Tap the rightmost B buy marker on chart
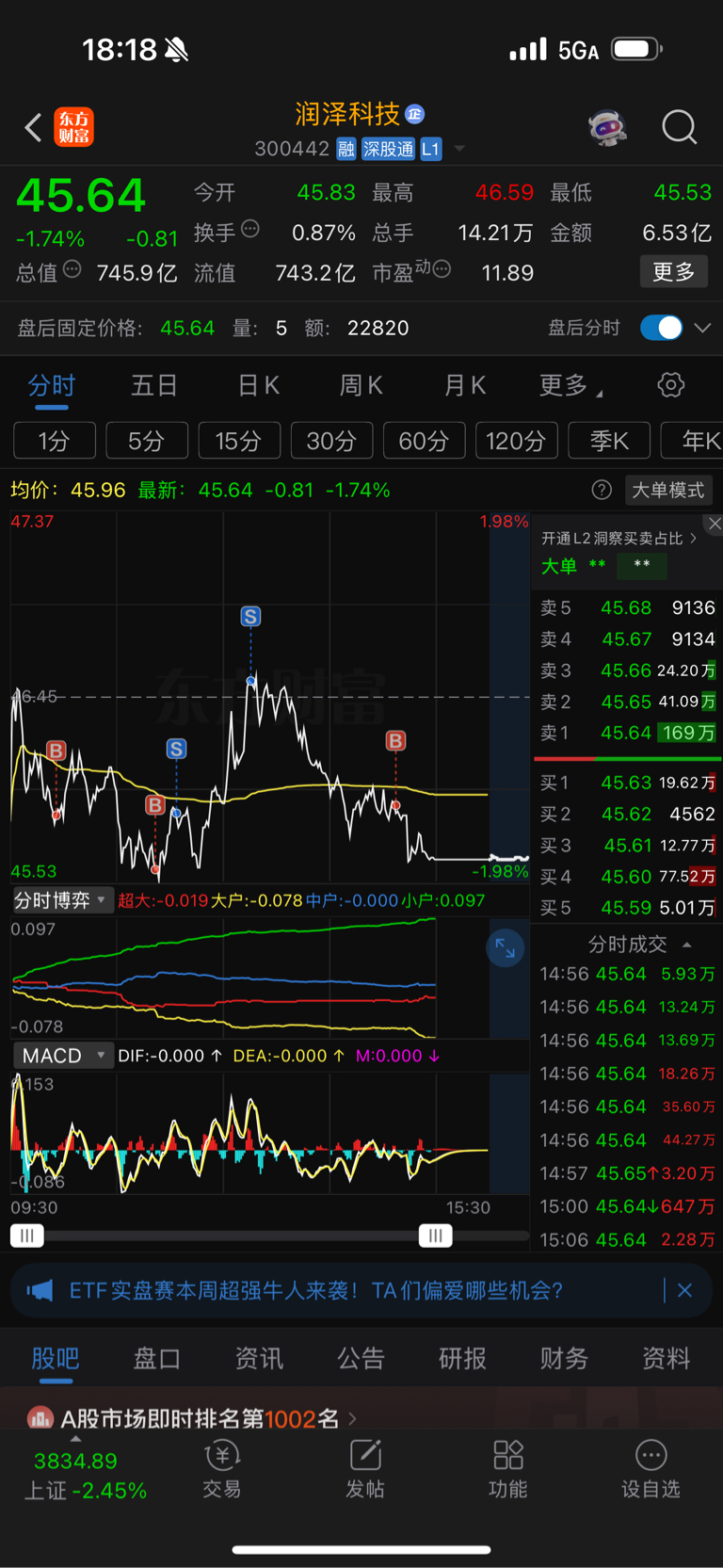Image resolution: width=723 pixels, height=1568 pixels. pos(395,741)
